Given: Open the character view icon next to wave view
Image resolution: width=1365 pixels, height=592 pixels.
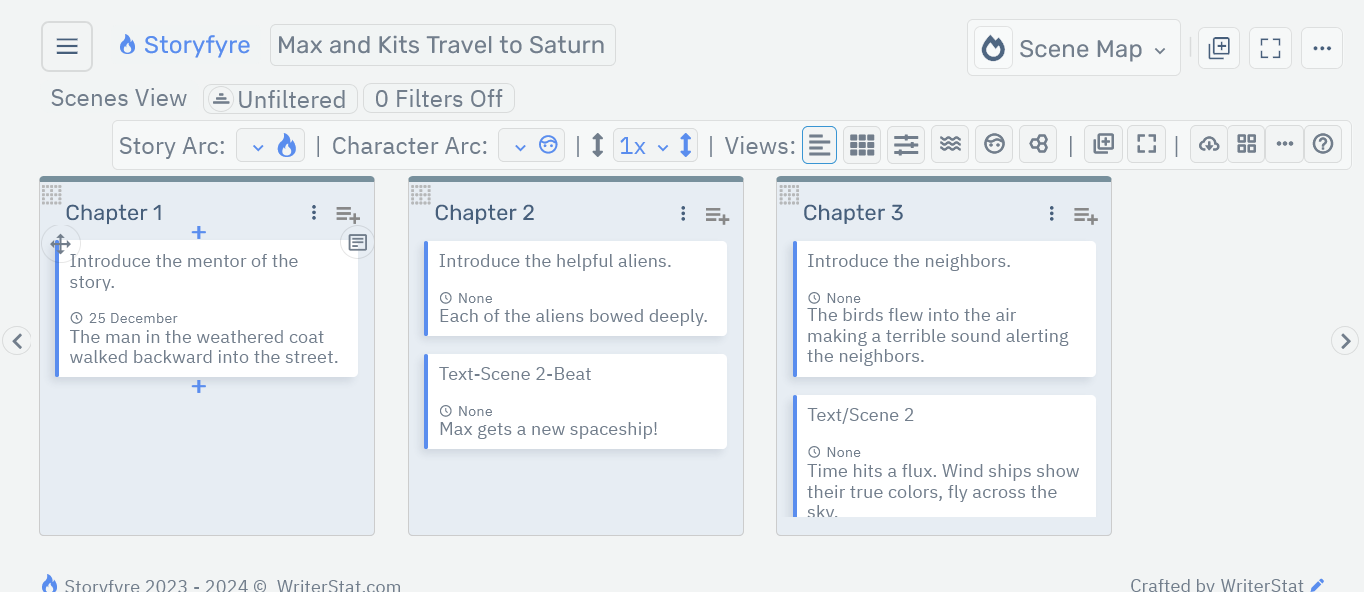Looking at the screenshot, I should click(x=994, y=144).
